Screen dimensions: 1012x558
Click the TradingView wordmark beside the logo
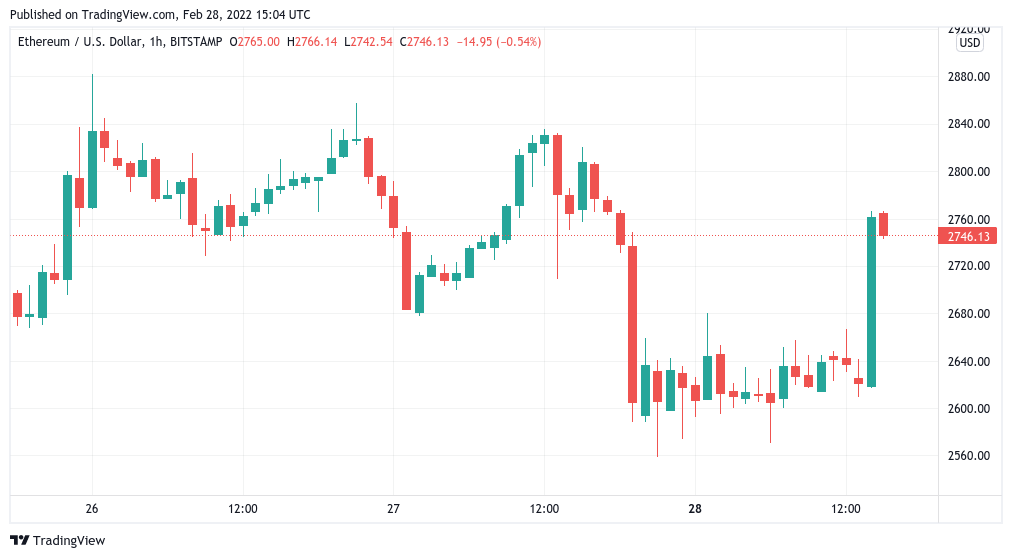[69, 541]
